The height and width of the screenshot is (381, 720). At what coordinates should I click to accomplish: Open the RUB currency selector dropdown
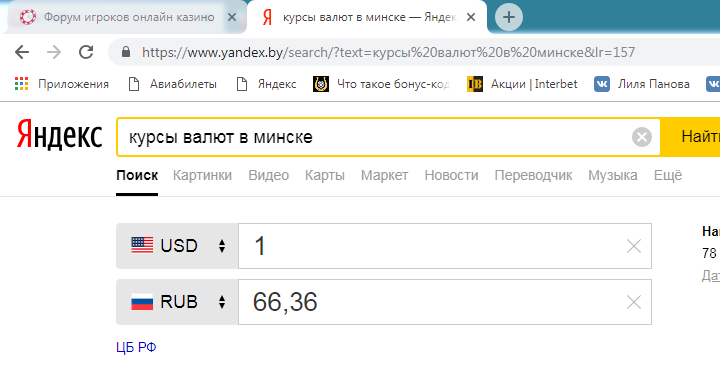coord(177,302)
